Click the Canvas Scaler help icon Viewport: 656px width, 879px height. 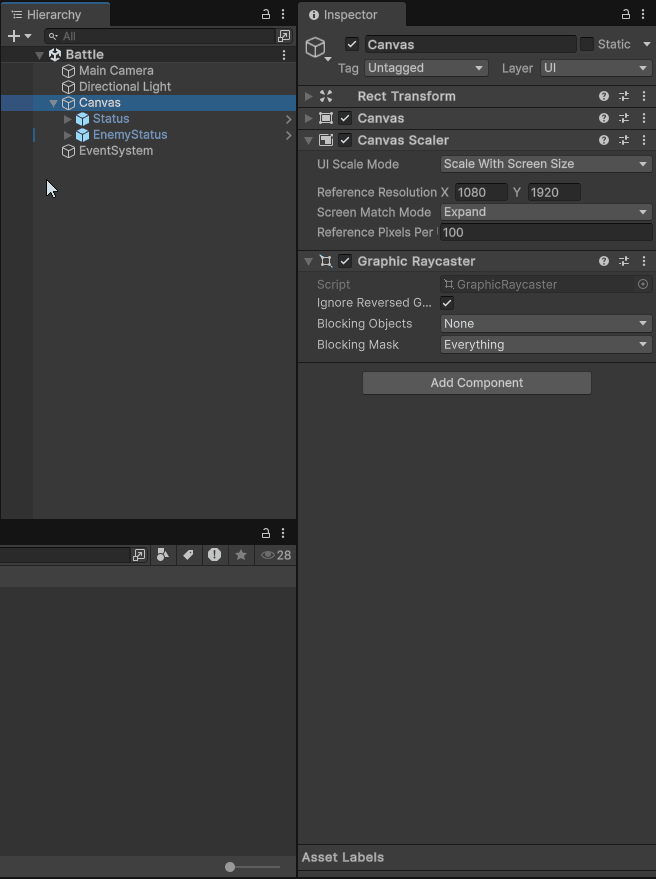(604, 140)
